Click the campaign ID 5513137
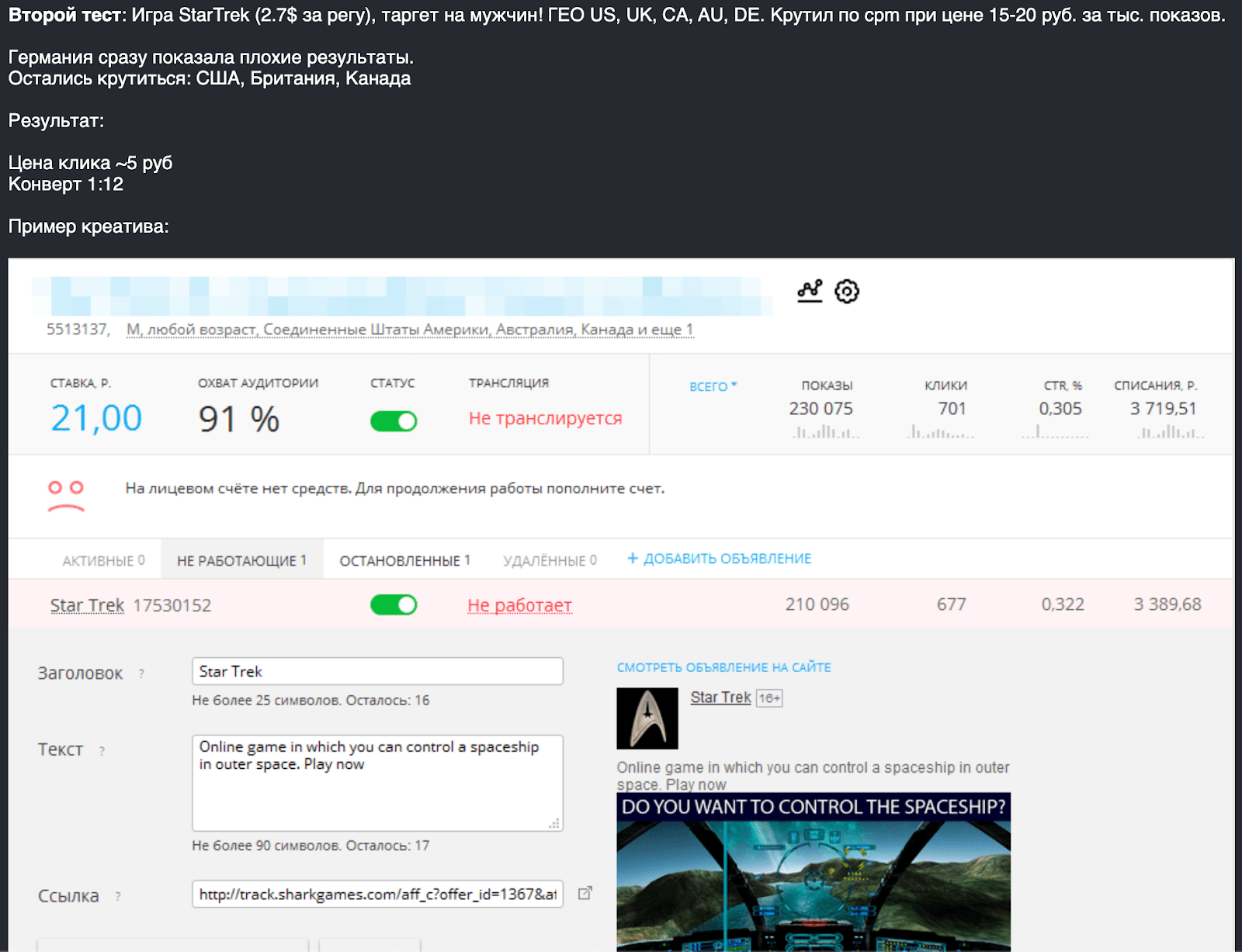 point(77,329)
